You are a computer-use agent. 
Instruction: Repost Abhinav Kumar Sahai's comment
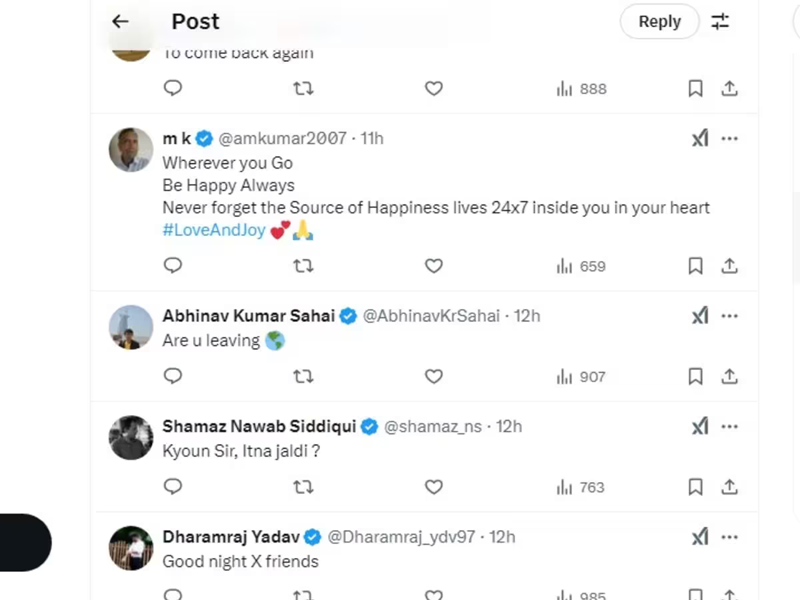[x=303, y=376]
